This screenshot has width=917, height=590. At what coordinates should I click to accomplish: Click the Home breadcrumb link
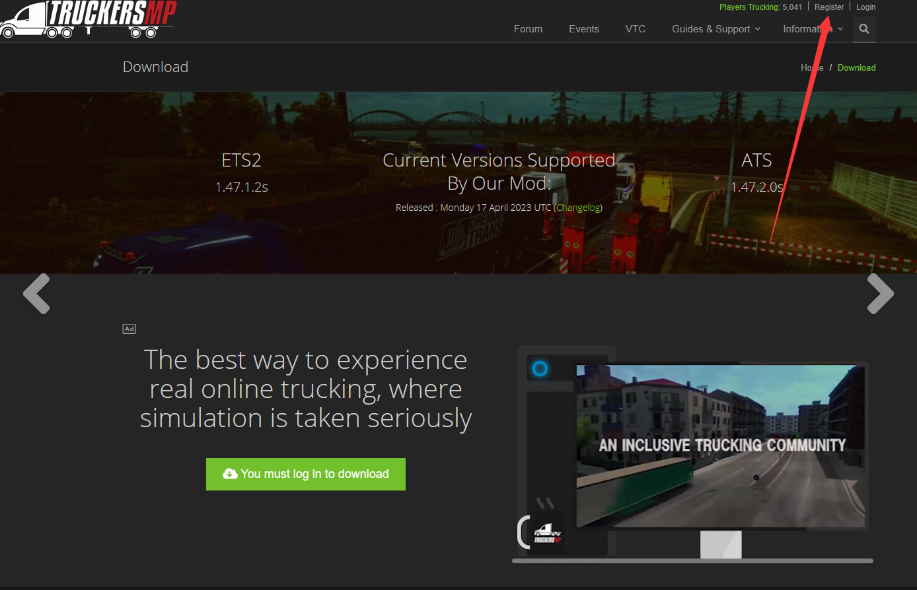click(x=812, y=68)
